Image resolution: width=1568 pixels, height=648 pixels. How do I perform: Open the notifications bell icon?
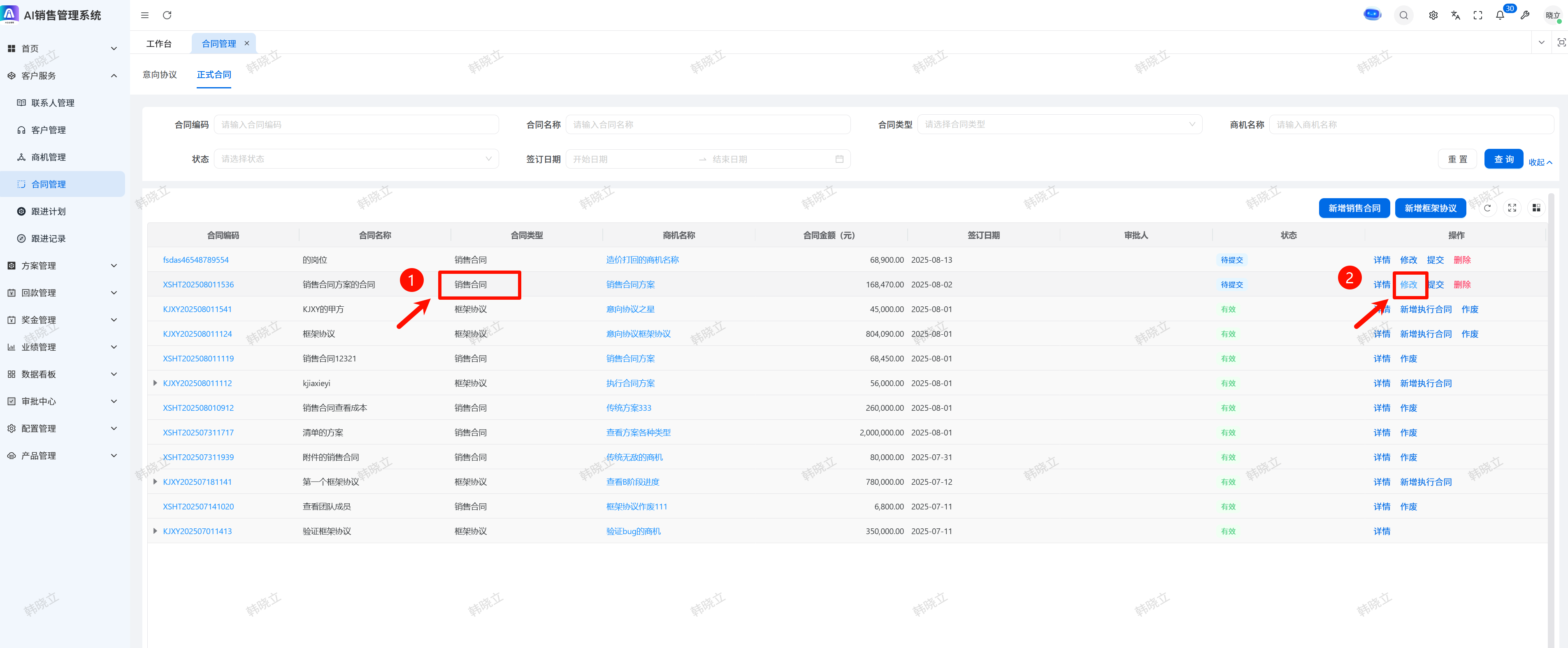pos(1500,15)
